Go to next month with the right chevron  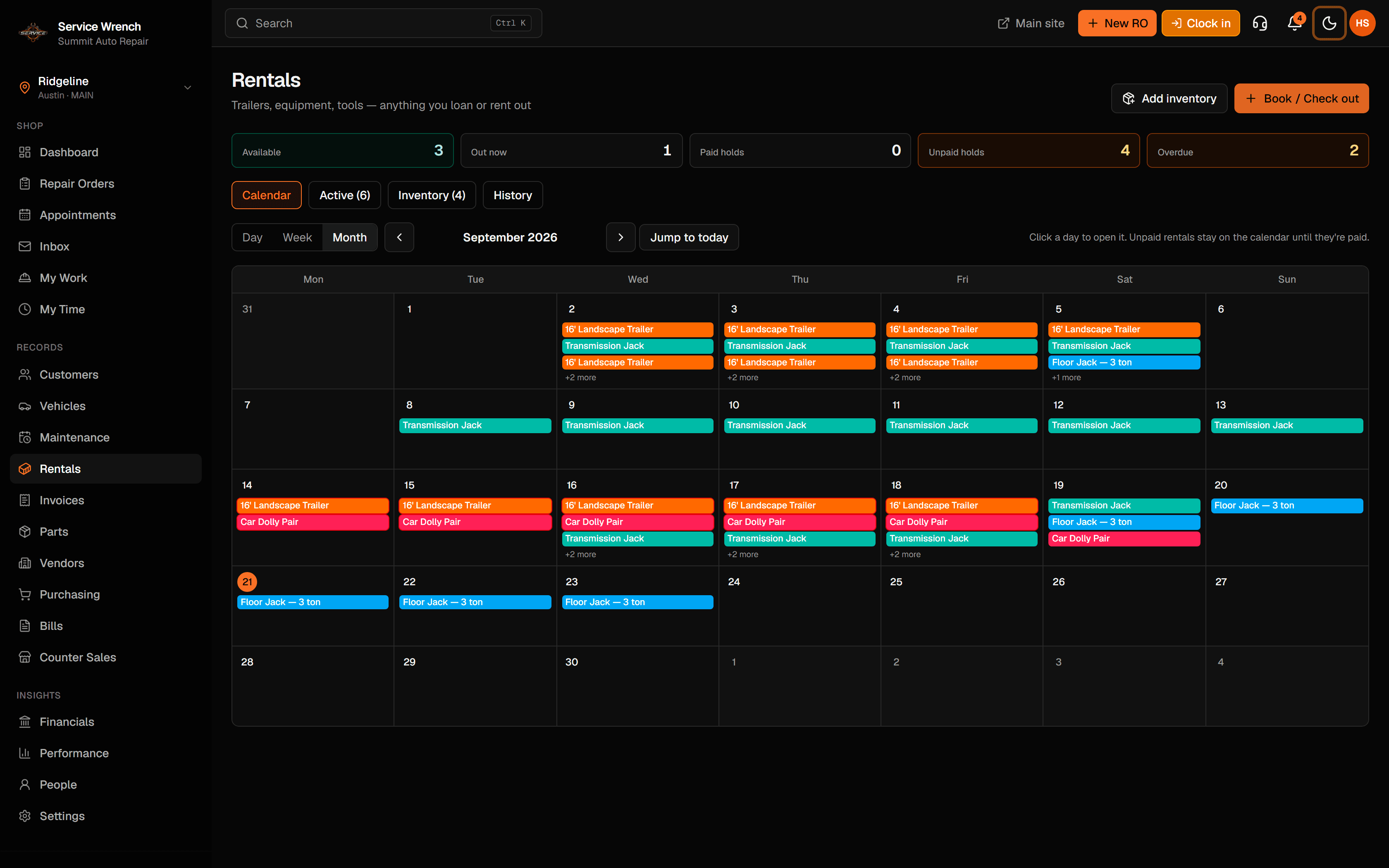click(x=621, y=237)
